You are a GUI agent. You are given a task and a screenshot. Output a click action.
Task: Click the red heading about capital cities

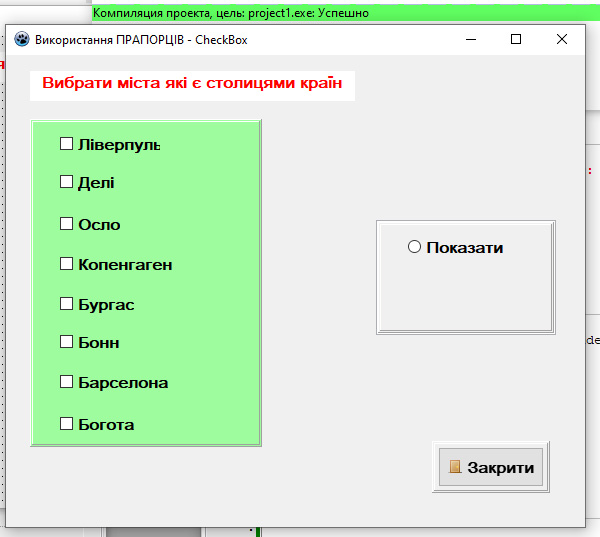(x=192, y=85)
